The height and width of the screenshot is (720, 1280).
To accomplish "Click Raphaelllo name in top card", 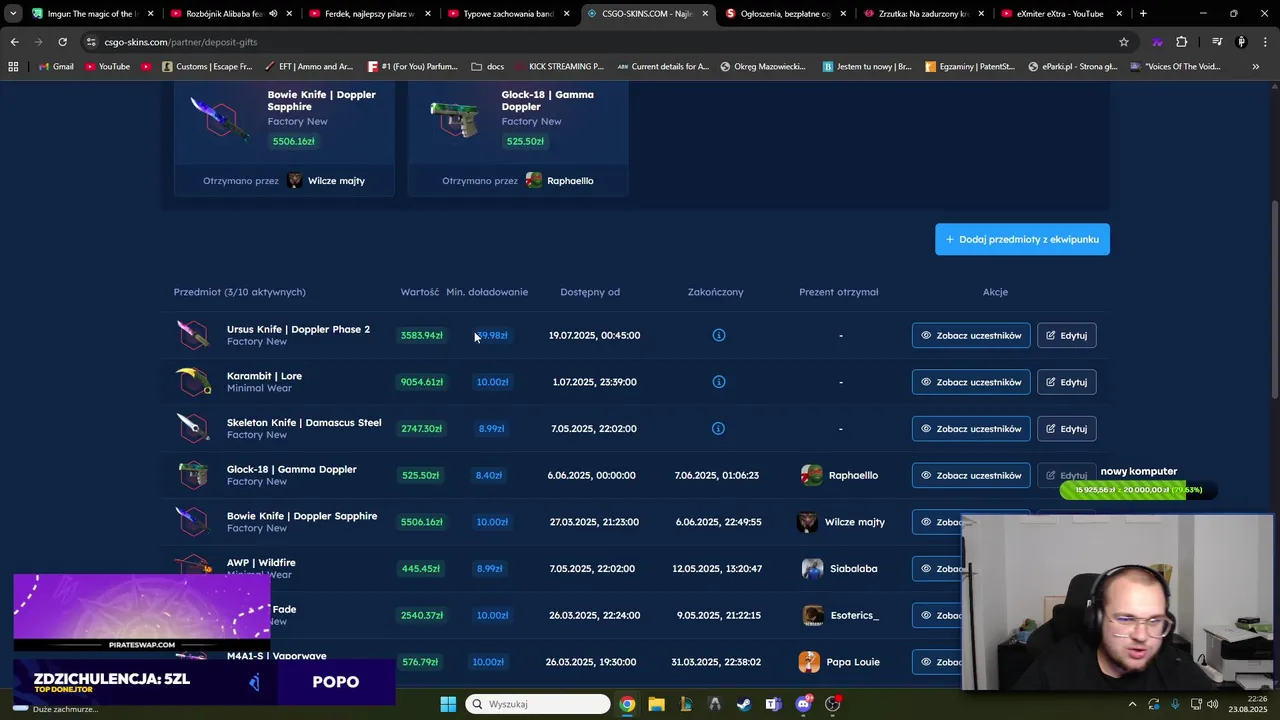I will pyautogui.click(x=570, y=181).
